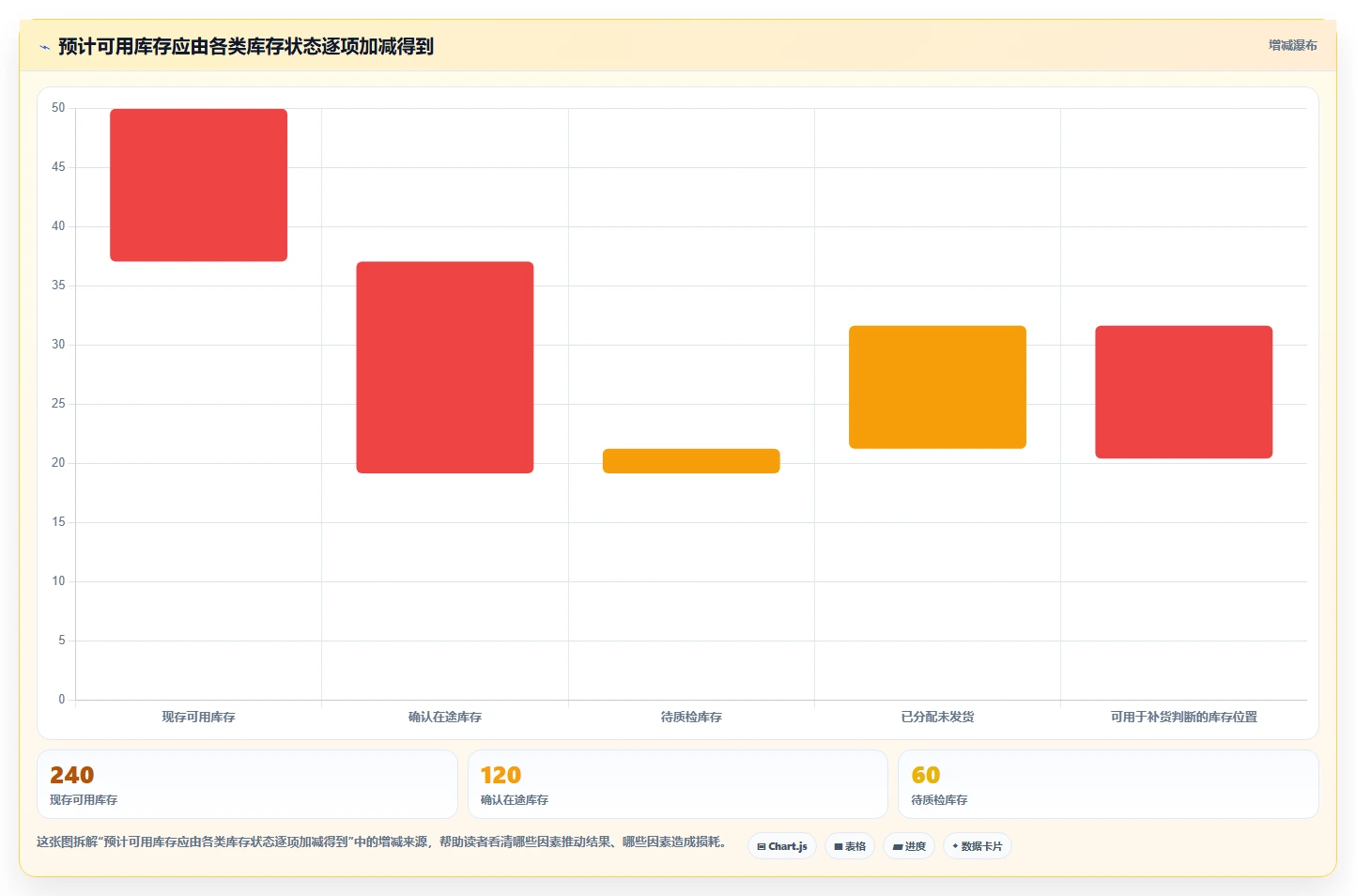Click the y-axis value 25
Screen dimensions: 1356x896
pos(58,404)
